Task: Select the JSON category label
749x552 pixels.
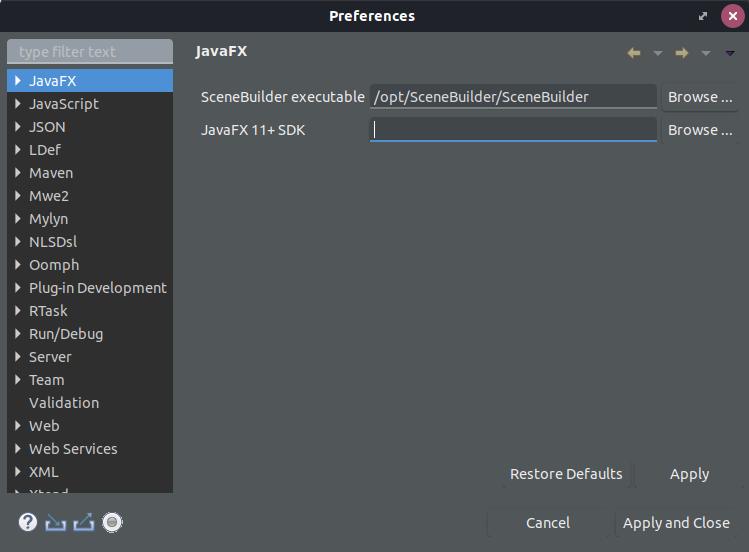Action: [47, 127]
